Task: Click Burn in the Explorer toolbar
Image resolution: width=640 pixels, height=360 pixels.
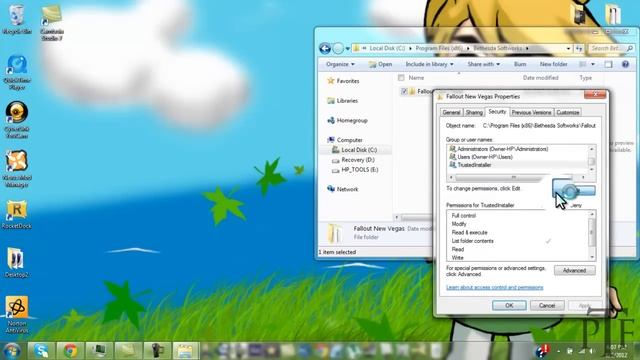Action: [520, 64]
